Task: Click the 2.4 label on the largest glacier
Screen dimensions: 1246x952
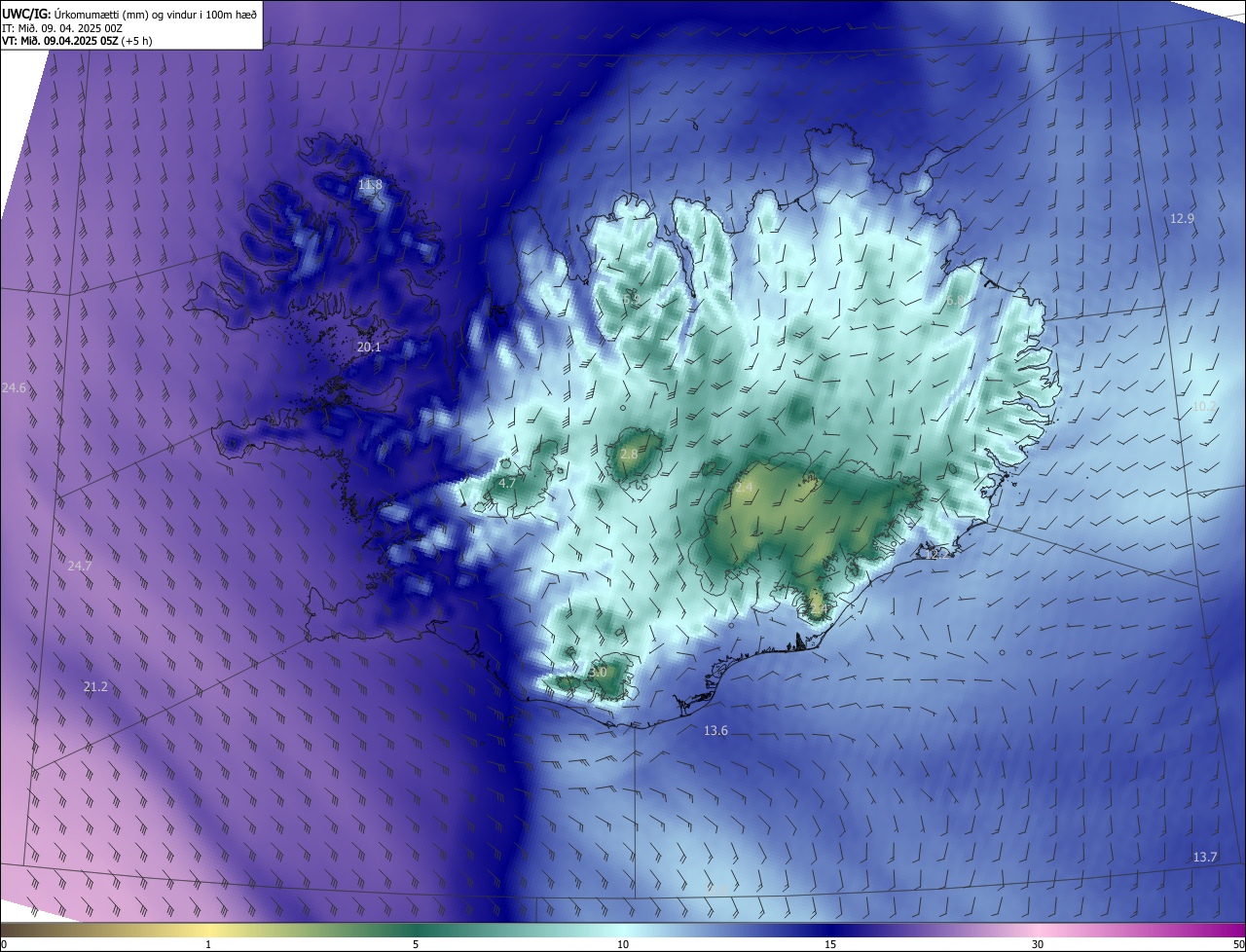Action: pos(744,488)
